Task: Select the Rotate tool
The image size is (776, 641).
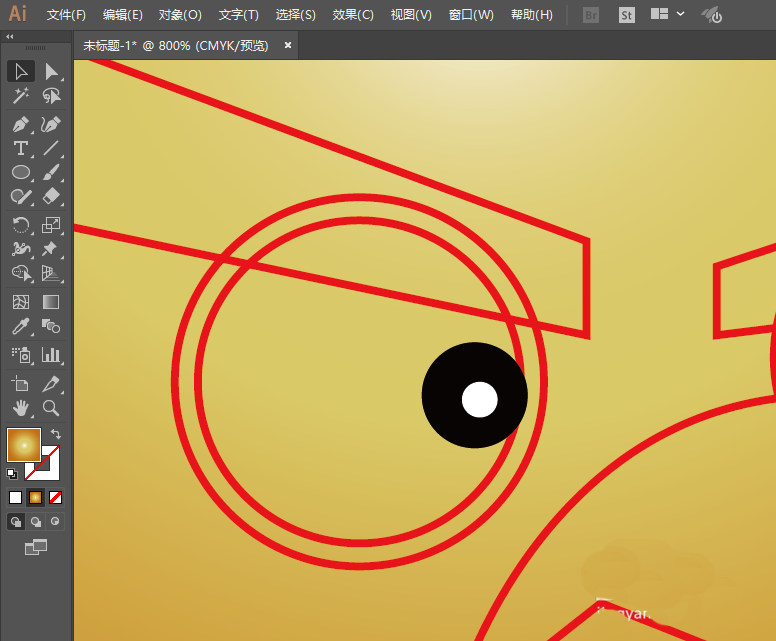Action: pyautogui.click(x=21, y=225)
